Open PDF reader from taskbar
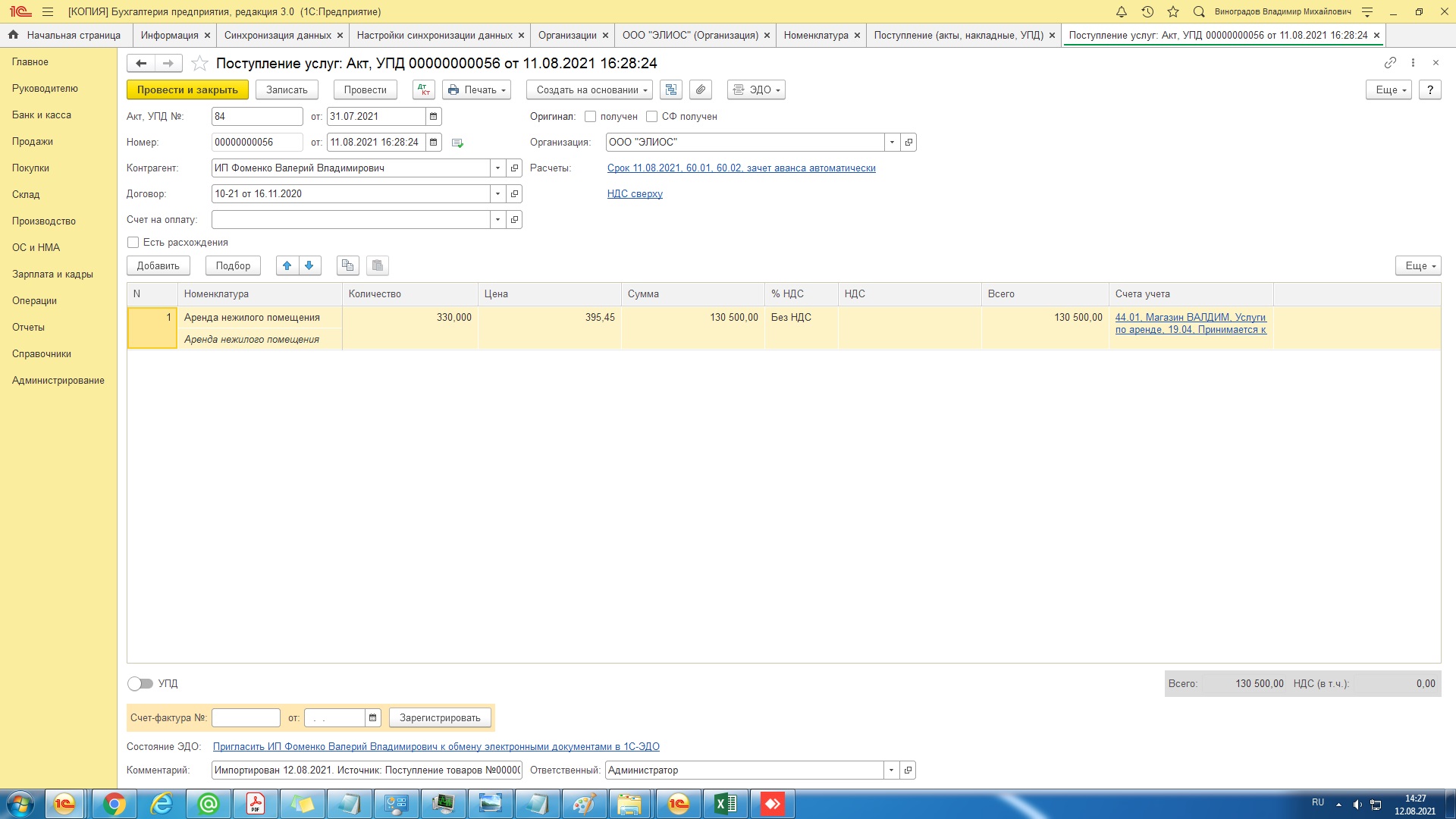1456x819 pixels. [x=256, y=804]
